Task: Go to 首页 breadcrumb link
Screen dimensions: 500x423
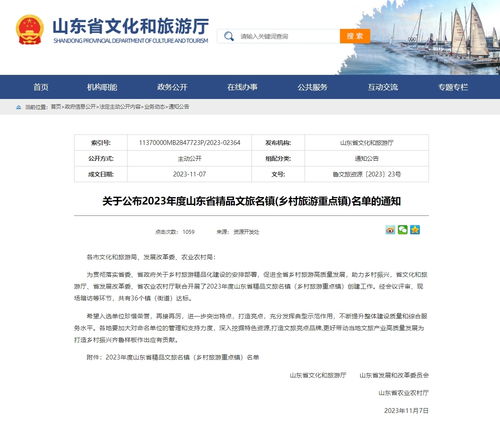Action: coord(56,107)
